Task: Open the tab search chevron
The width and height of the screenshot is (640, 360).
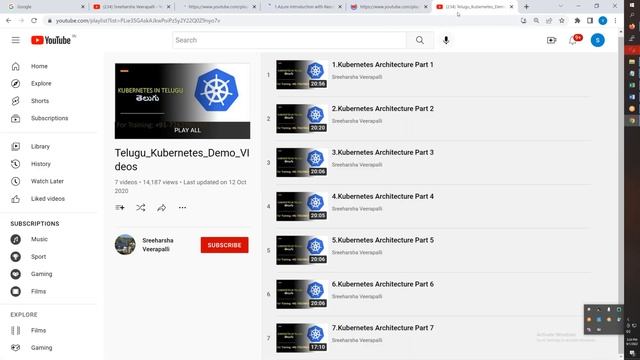Action: (x=560, y=7)
